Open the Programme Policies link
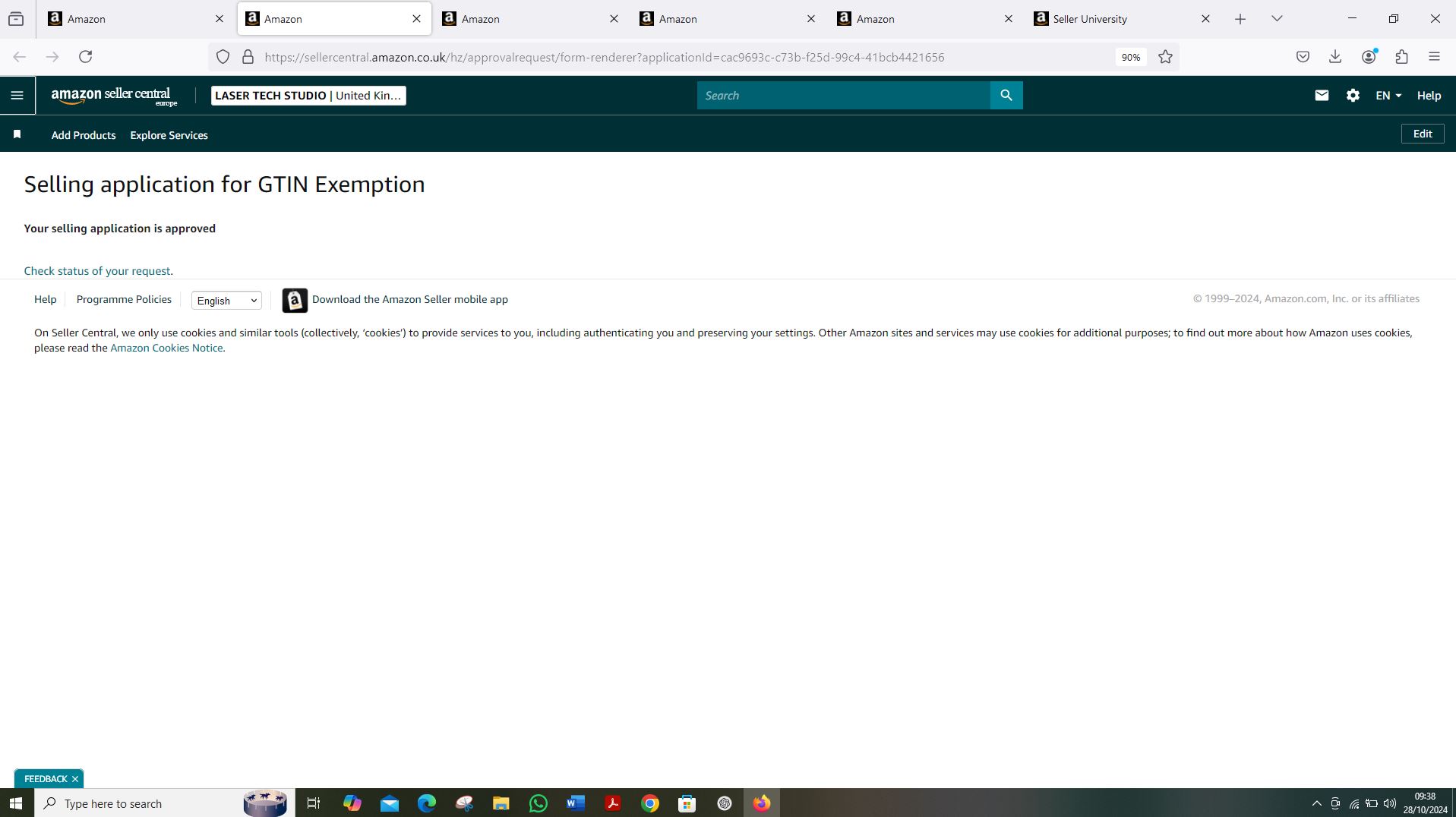Viewport: 1456px width, 817px height. [124, 299]
